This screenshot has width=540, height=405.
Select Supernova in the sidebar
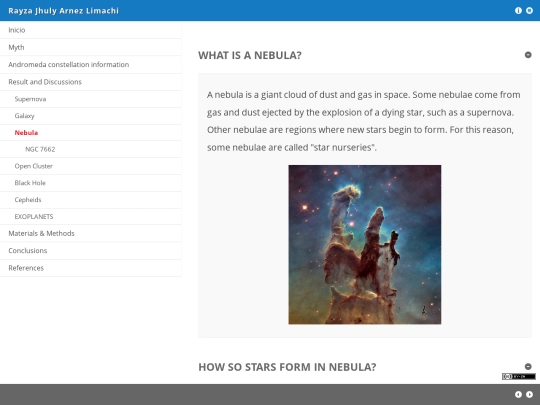point(91,99)
